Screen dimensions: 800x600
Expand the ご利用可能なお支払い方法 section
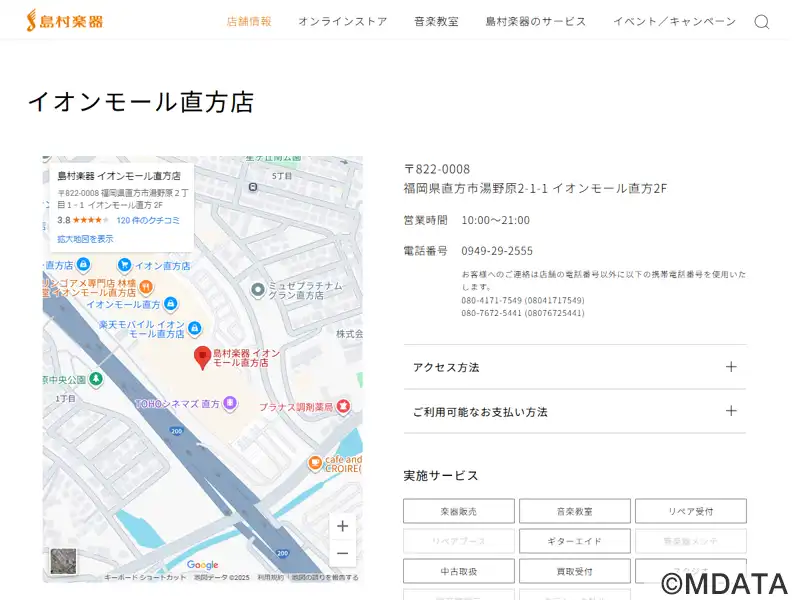[x=574, y=411]
